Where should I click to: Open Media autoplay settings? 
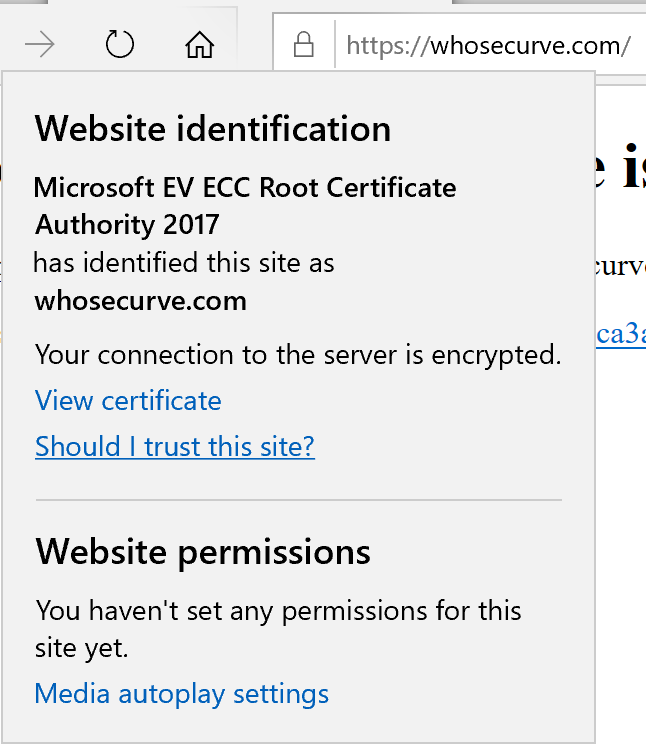tap(181, 693)
